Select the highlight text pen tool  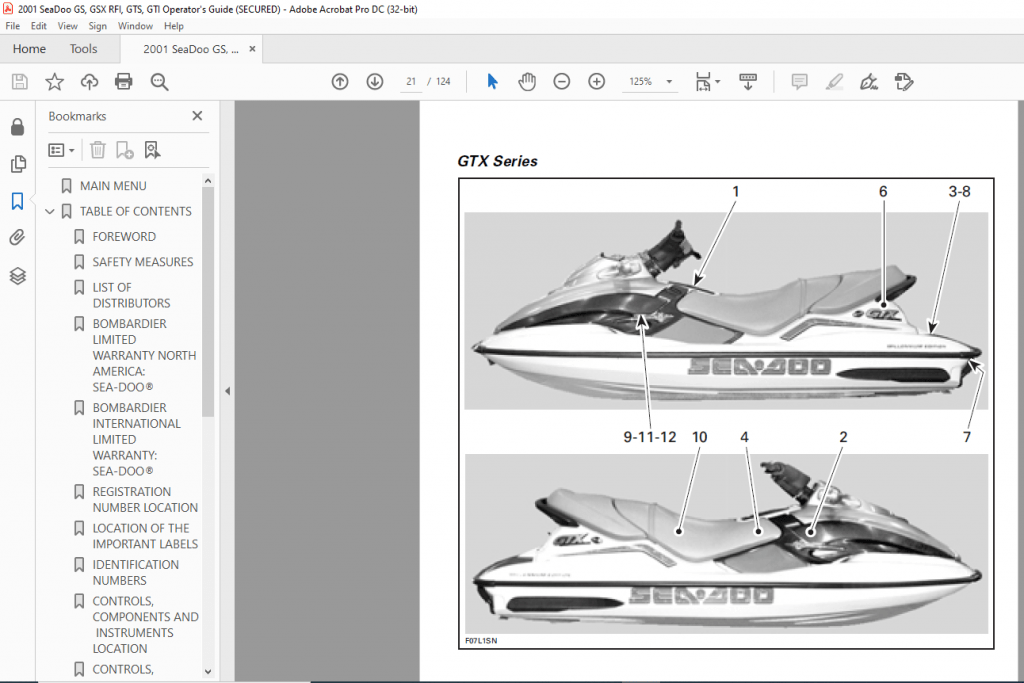834,82
